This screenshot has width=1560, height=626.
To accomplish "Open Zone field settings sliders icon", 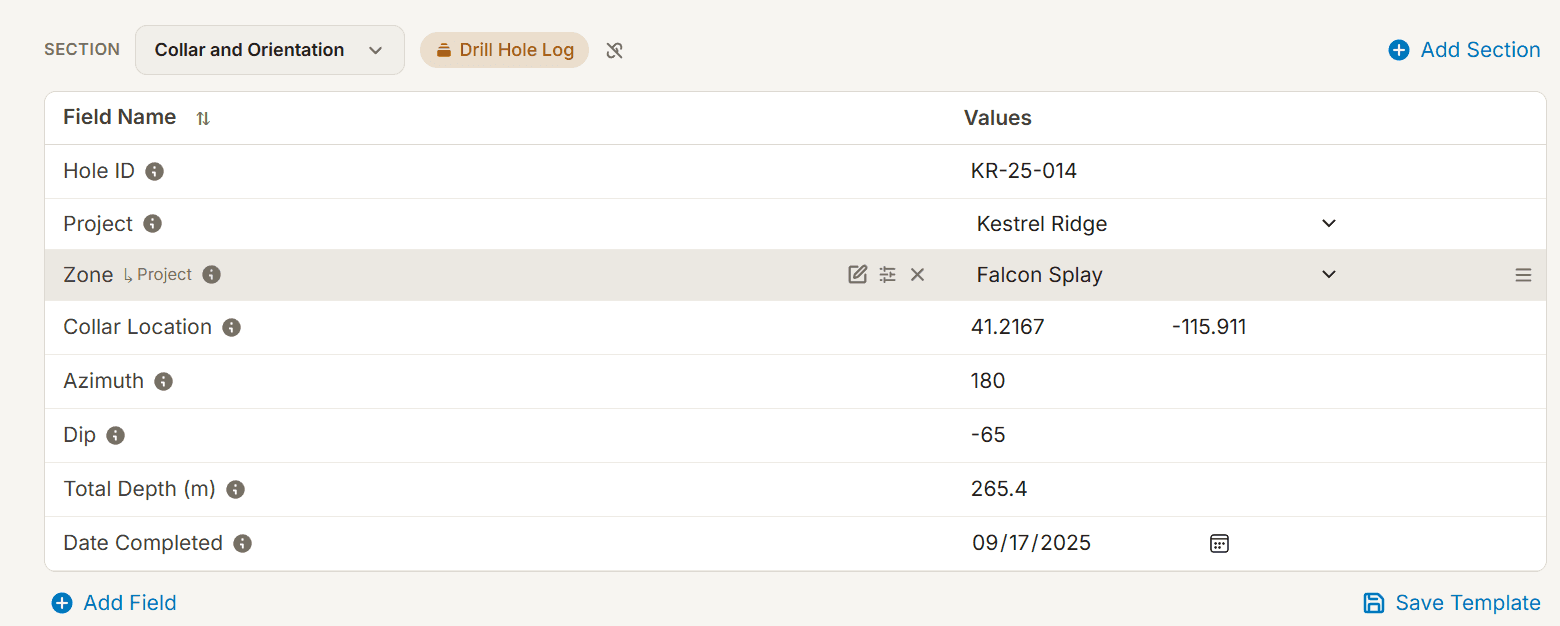I will (x=887, y=275).
